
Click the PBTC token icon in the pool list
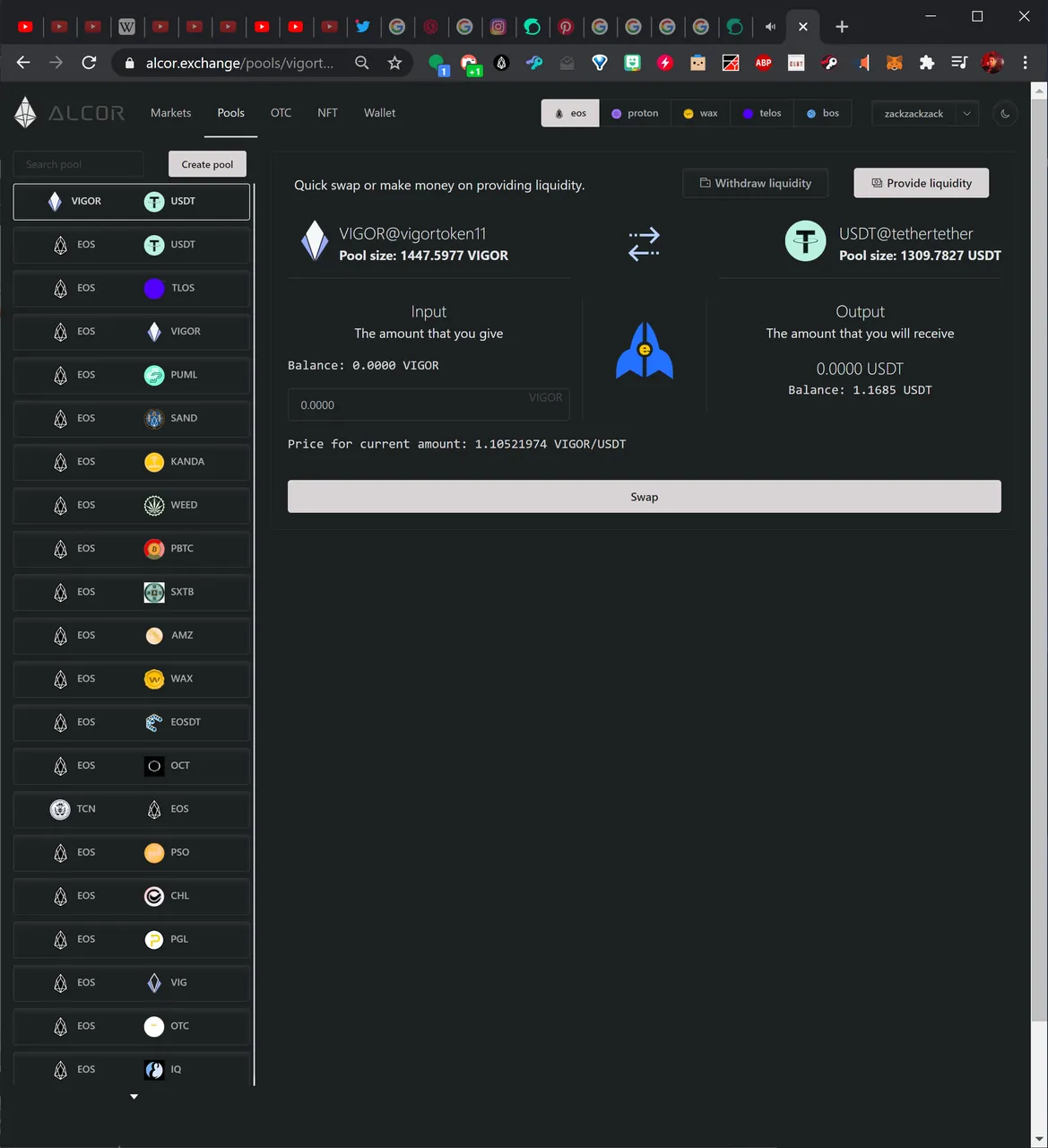pos(154,549)
